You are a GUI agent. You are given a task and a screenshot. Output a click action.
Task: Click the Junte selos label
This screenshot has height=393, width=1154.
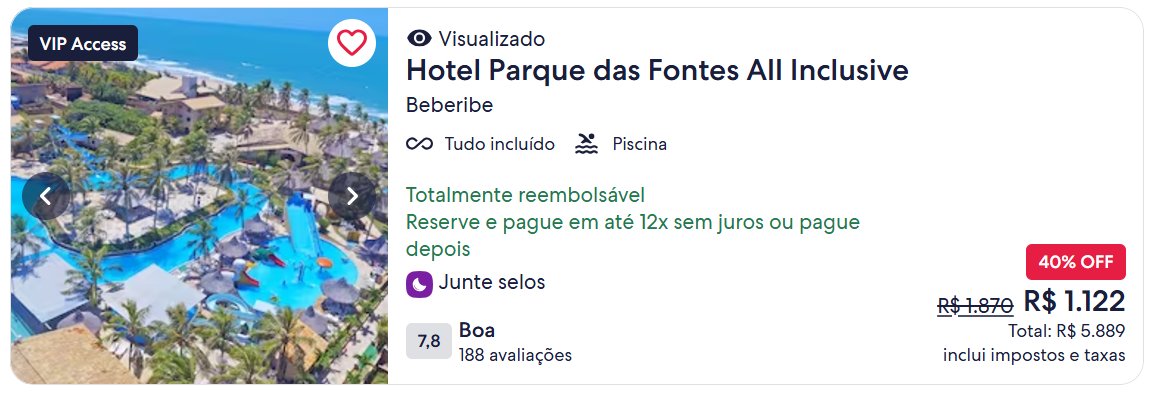tap(492, 282)
